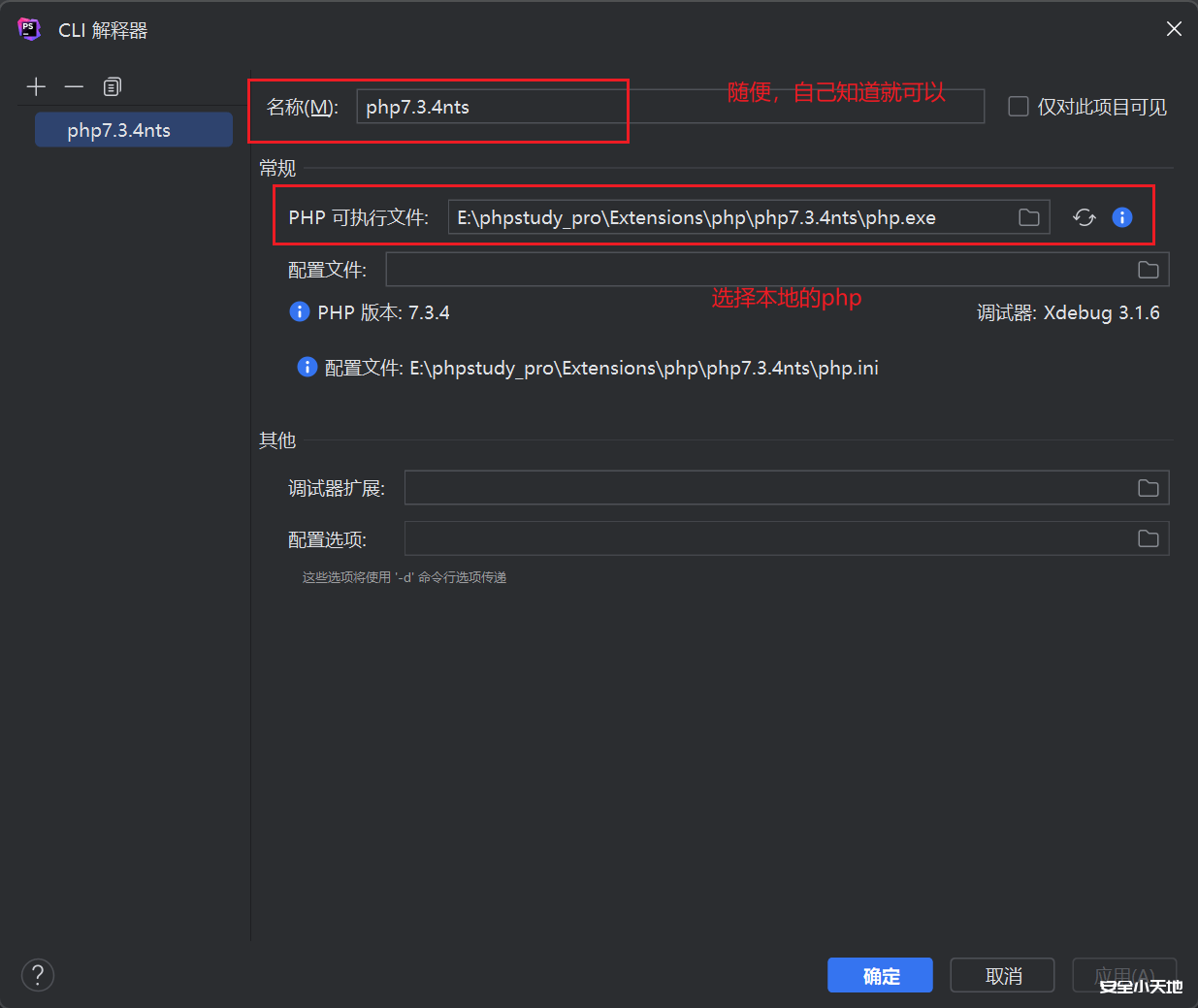
Task: Click info icon beside php.ini 配置文件 path
Action: point(308,367)
